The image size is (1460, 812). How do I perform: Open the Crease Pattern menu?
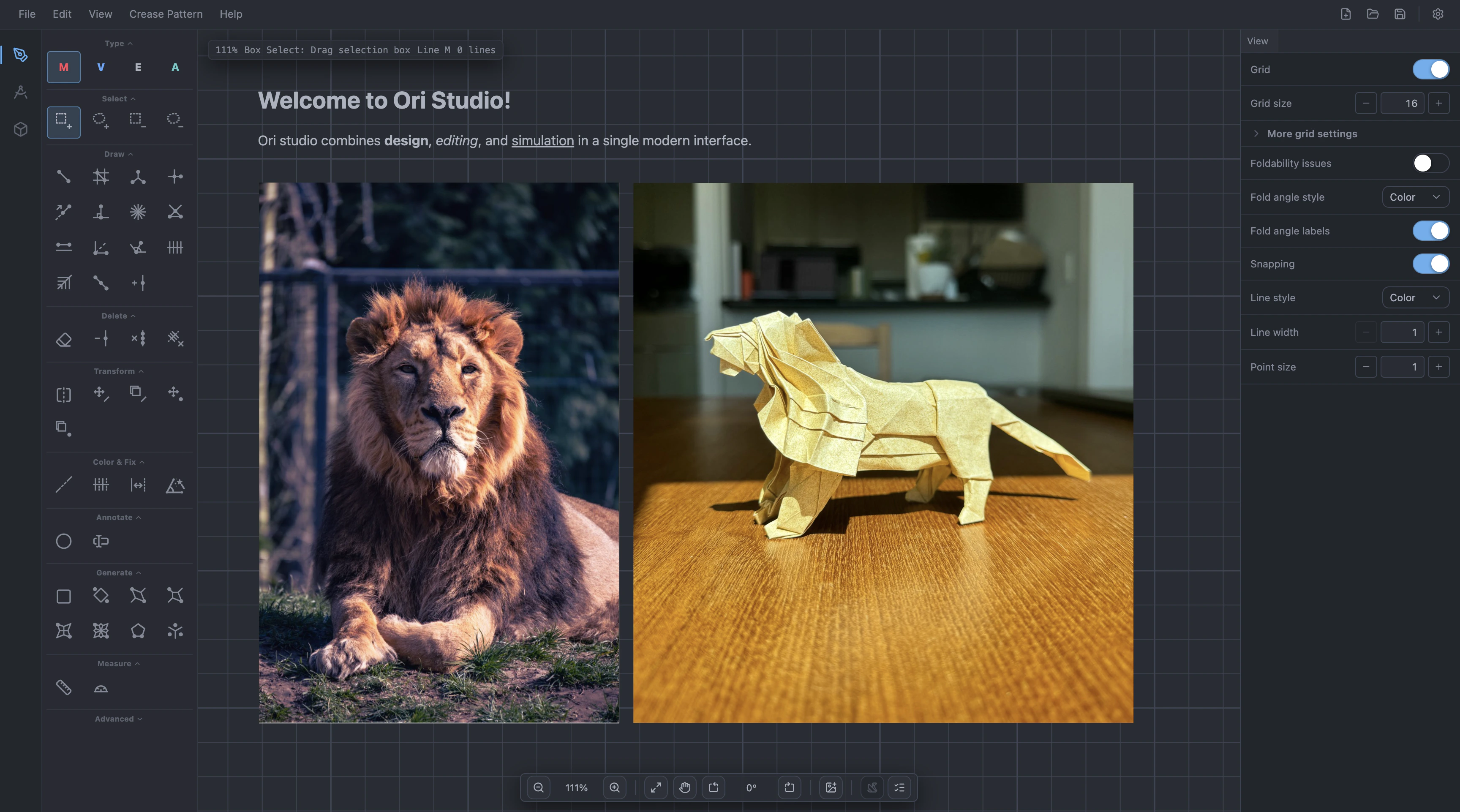166,14
